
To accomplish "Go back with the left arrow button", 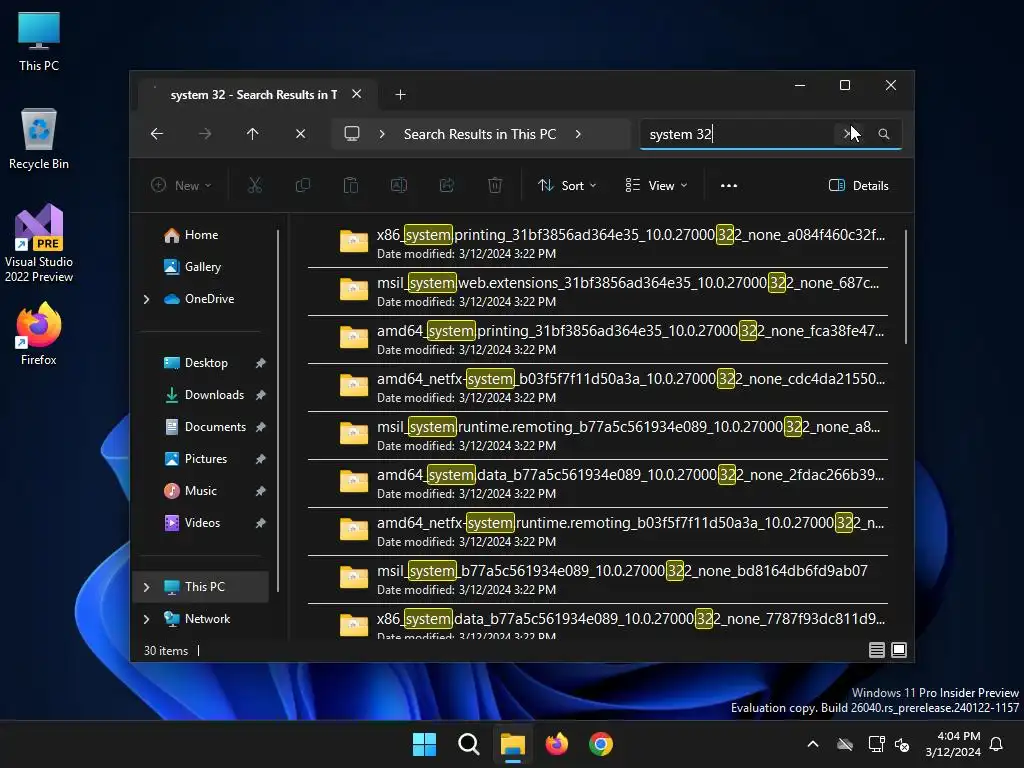I will click(x=157, y=134).
